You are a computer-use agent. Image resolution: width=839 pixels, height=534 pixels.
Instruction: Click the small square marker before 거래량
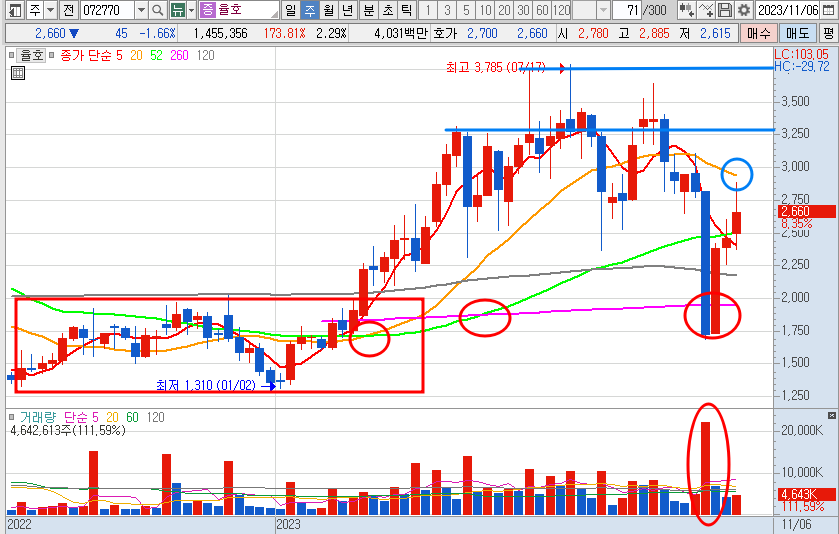(11, 417)
